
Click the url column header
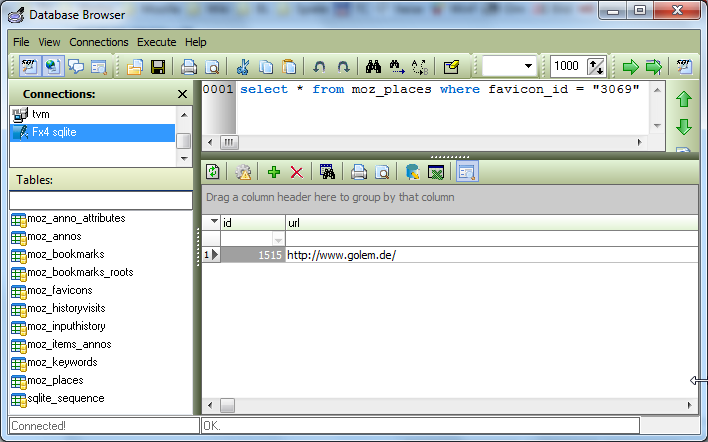[490, 222]
